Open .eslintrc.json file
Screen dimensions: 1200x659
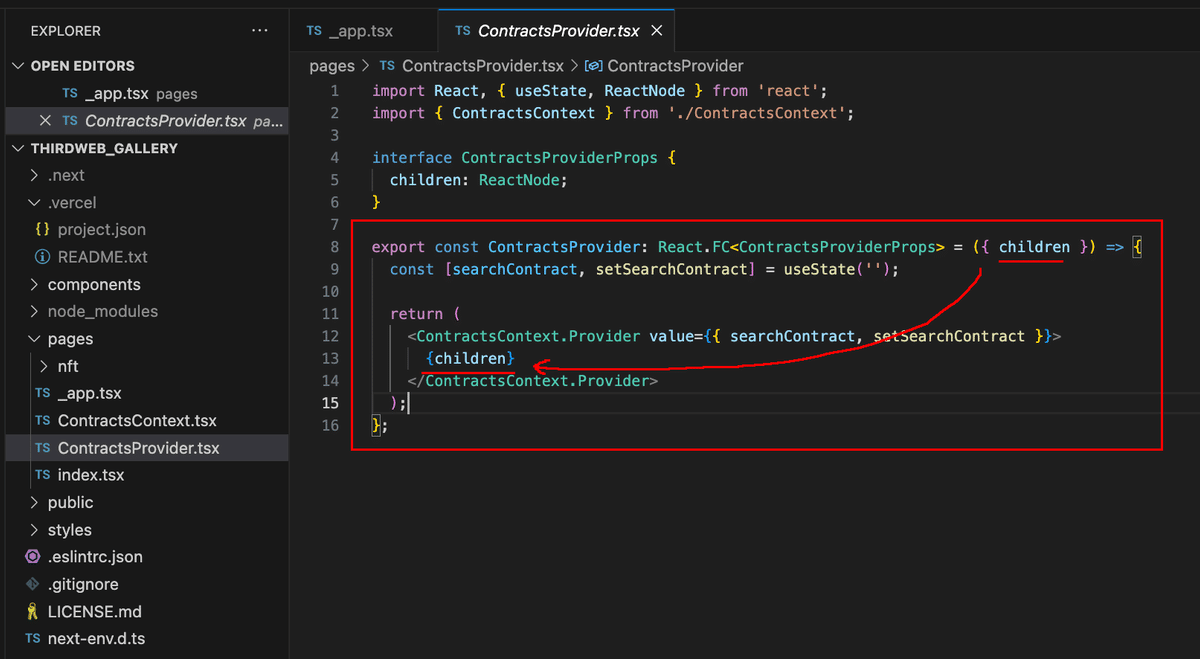[x=95, y=557]
